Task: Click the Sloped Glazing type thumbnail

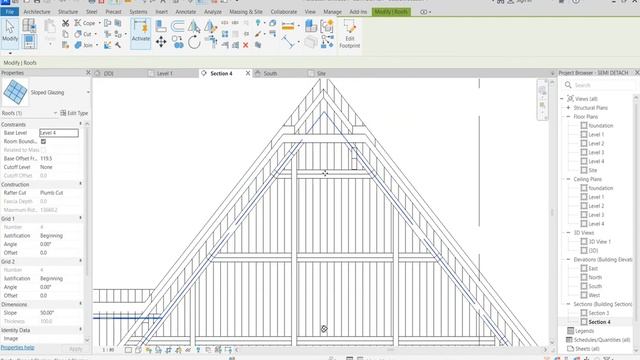Action: [15, 92]
